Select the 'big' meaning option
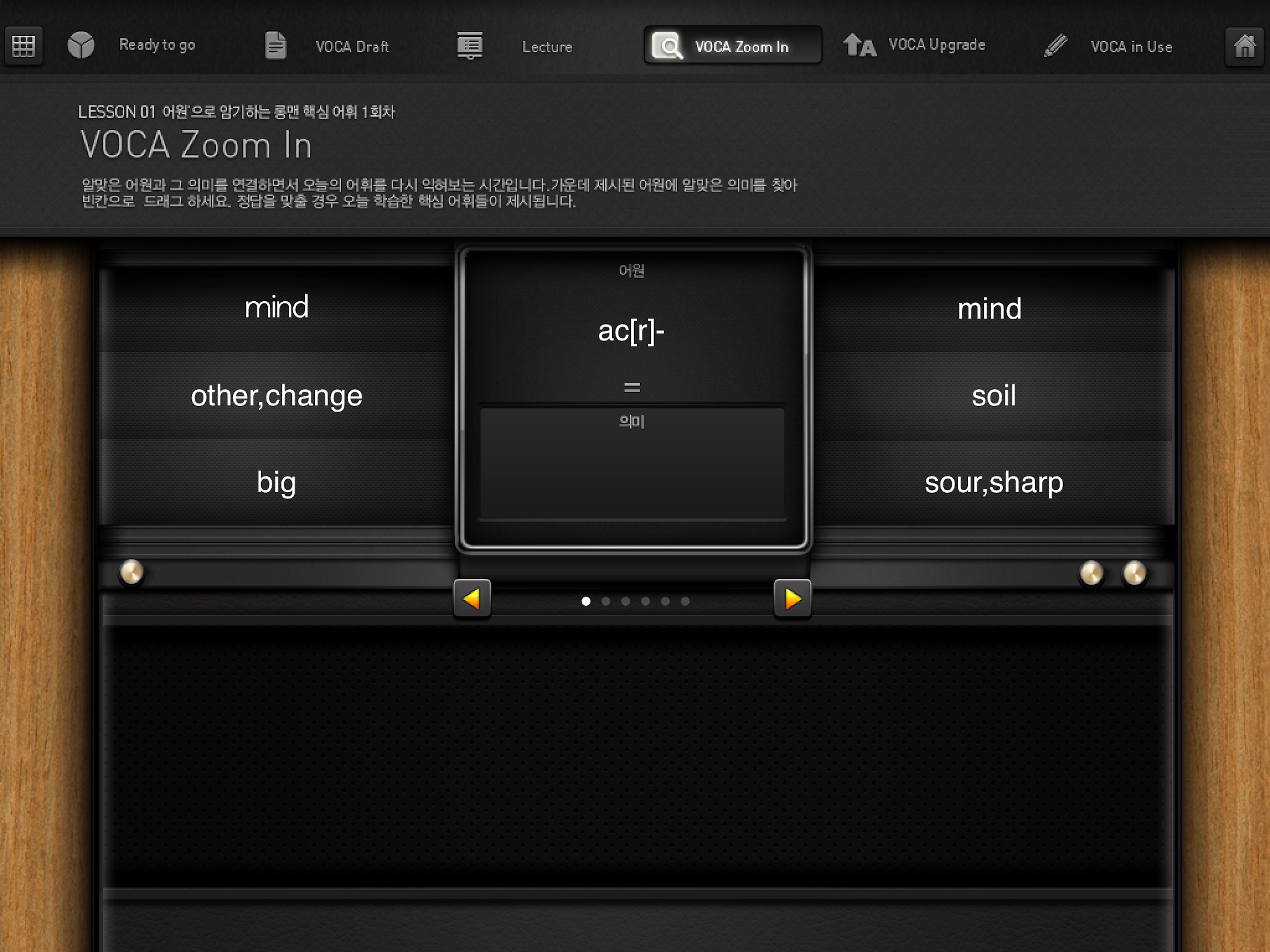 277,483
